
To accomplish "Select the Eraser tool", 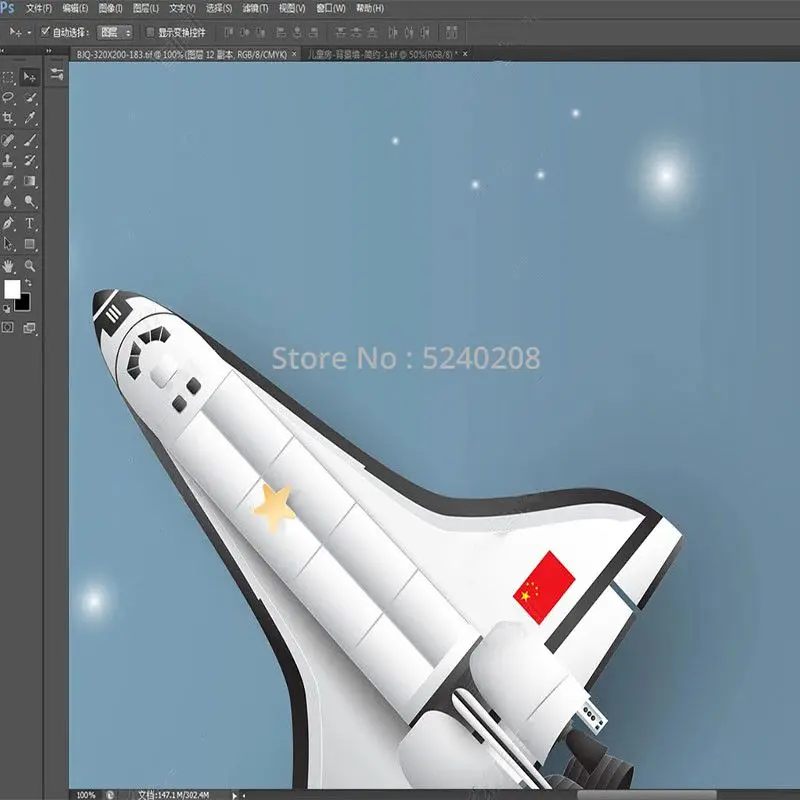I will click(x=8, y=181).
